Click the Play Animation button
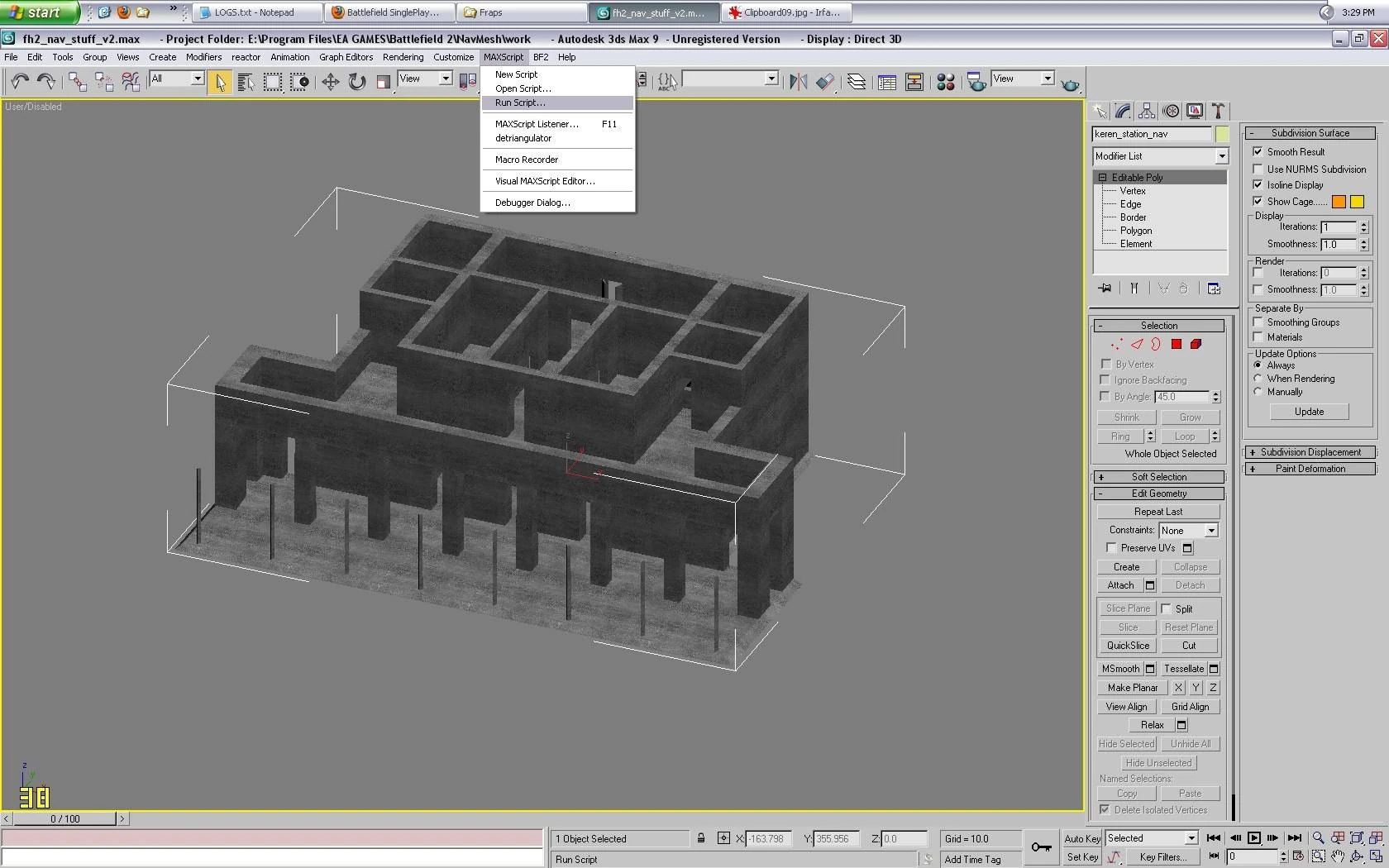1389x868 pixels. click(1254, 837)
